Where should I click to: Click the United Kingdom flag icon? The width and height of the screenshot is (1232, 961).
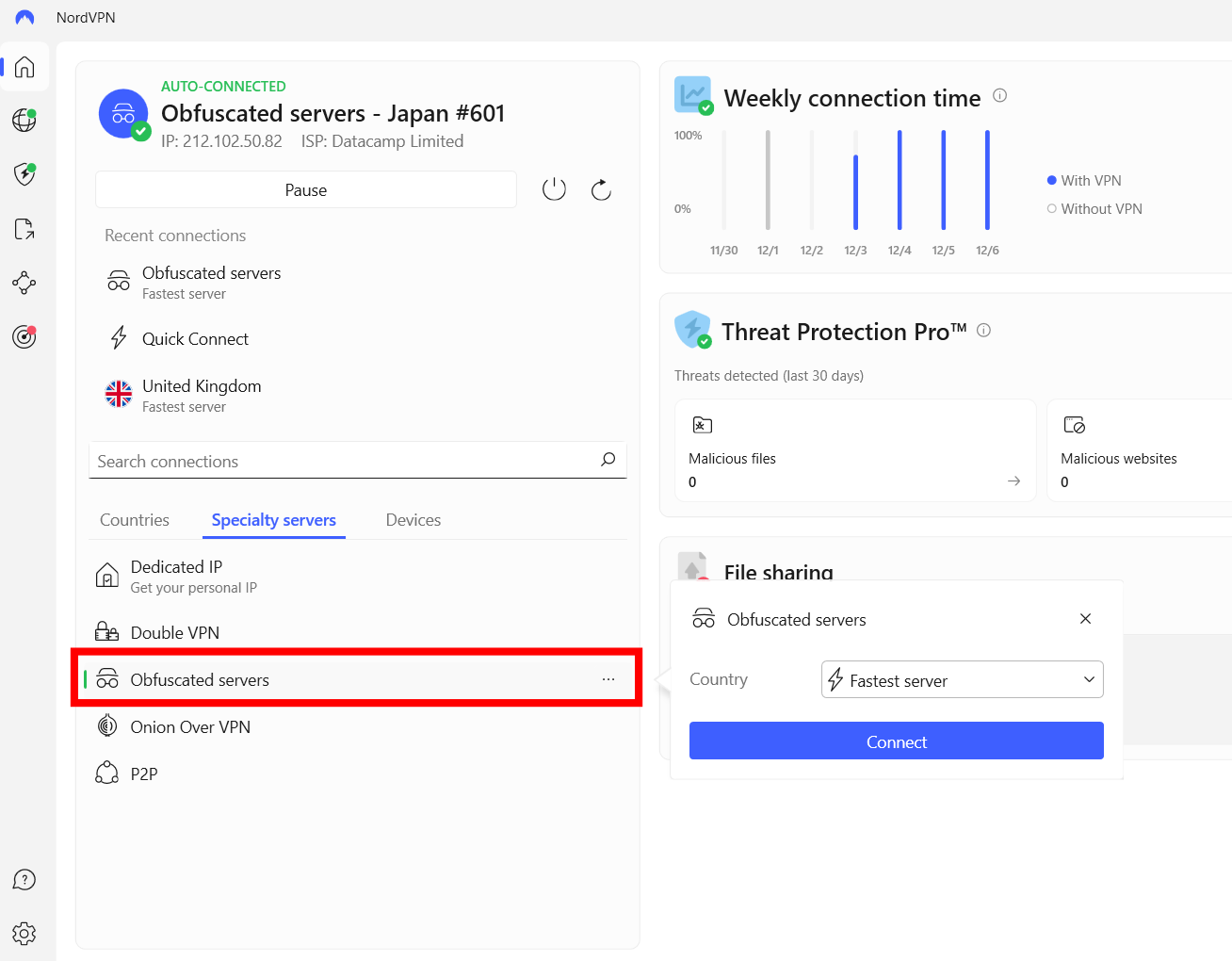tap(119, 394)
